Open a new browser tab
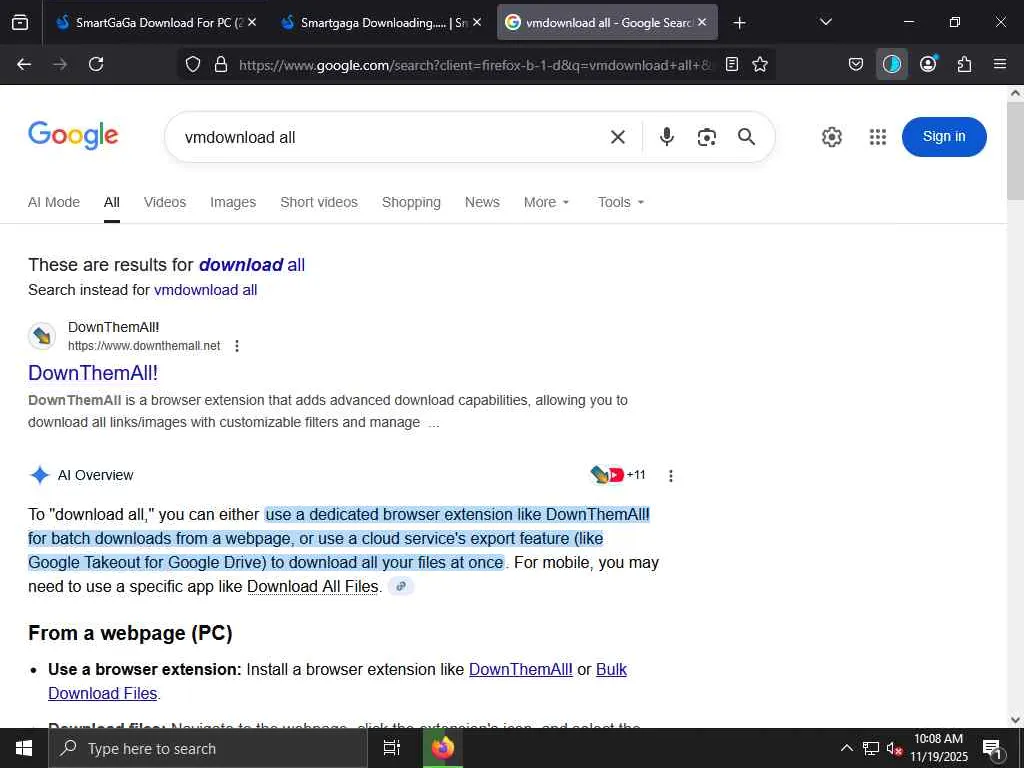Screen dimensions: 1024x768 739,23
